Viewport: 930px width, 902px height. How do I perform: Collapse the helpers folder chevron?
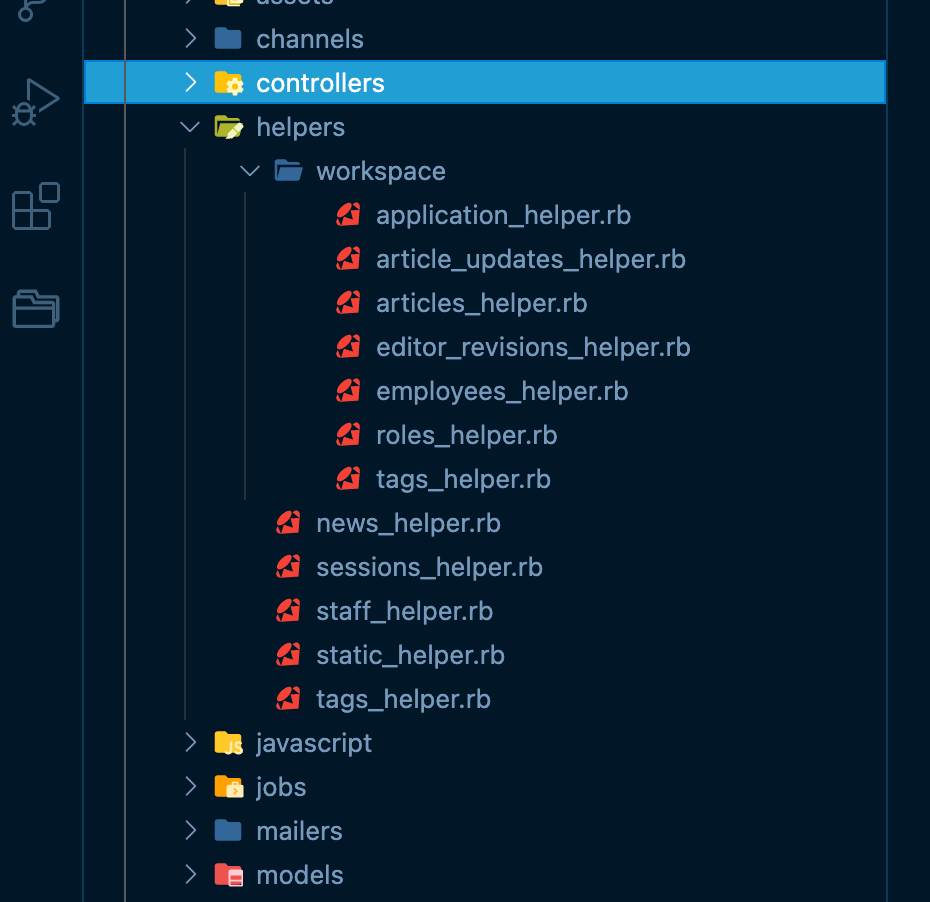tap(190, 127)
